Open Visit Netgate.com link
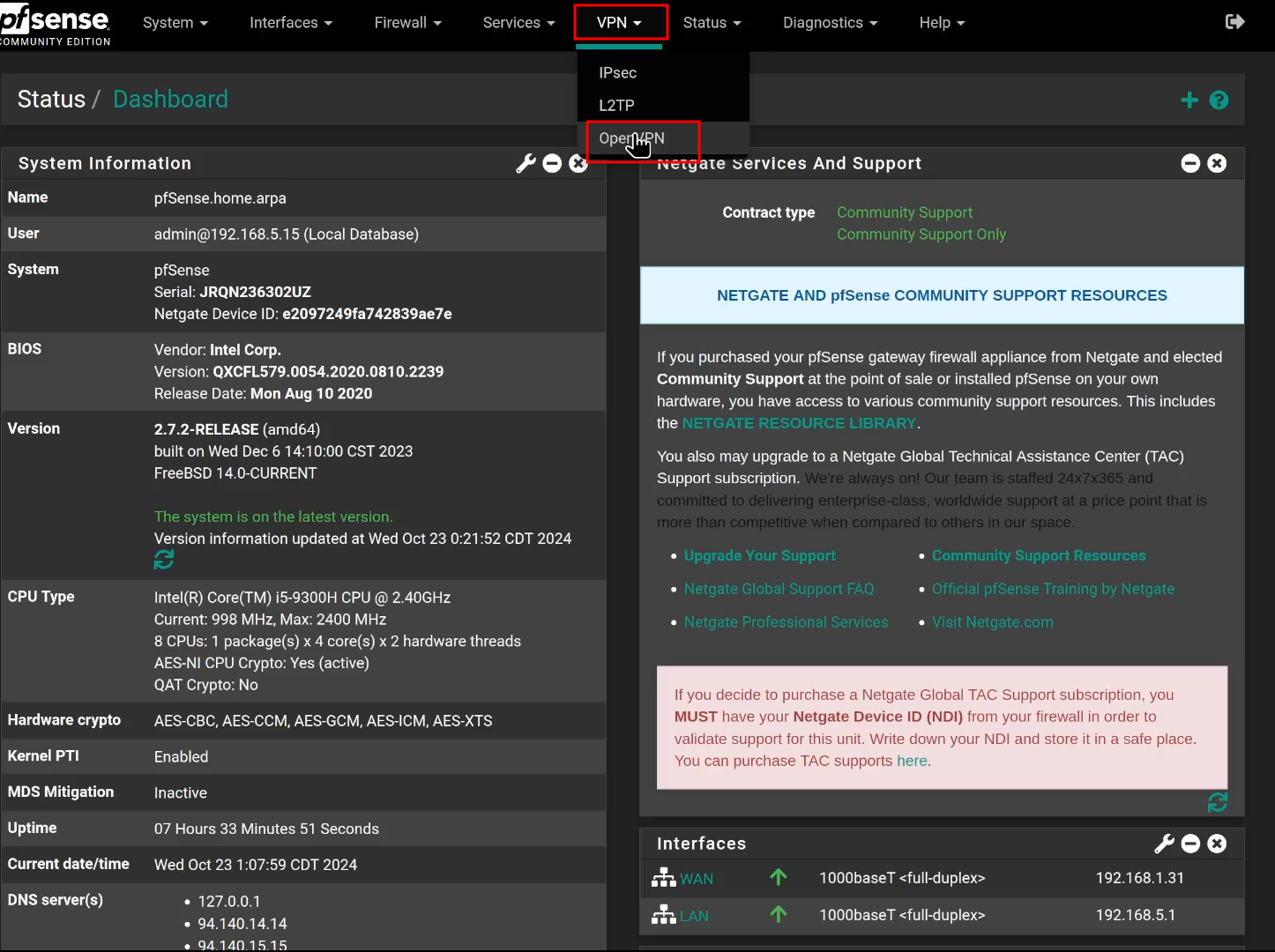The image size is (1275, 952). pyautogui.click(x=993, y=622)
